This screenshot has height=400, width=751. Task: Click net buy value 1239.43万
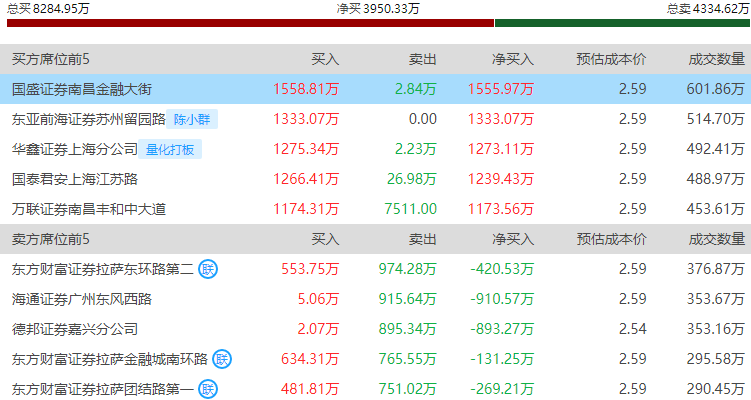point(501,179)
